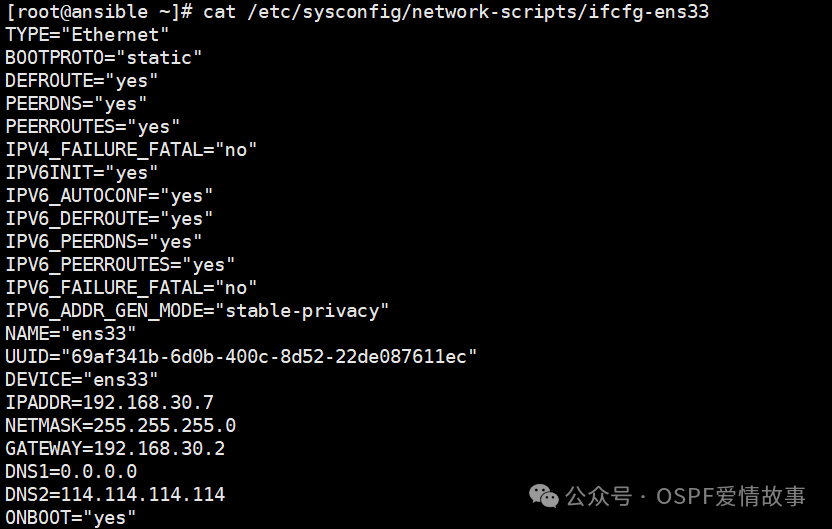Click the IPADDR=192.168.30.7 line
Image resolution: width=832 pixels, height=529 pixels.
click(109, 403)
